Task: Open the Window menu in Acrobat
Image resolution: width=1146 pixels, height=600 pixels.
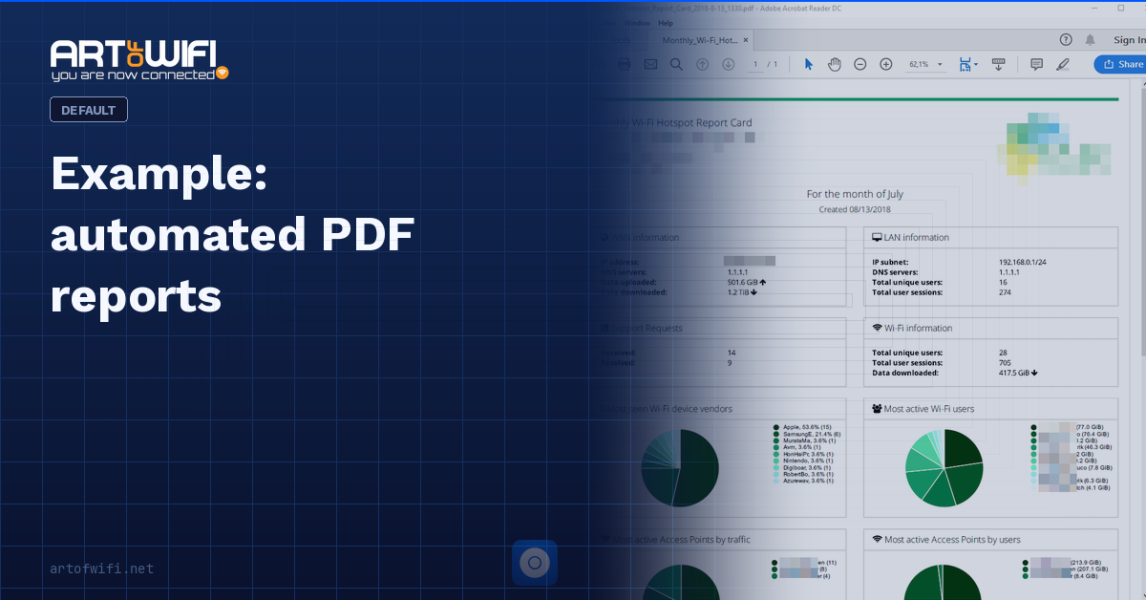Action: [637, 23]
